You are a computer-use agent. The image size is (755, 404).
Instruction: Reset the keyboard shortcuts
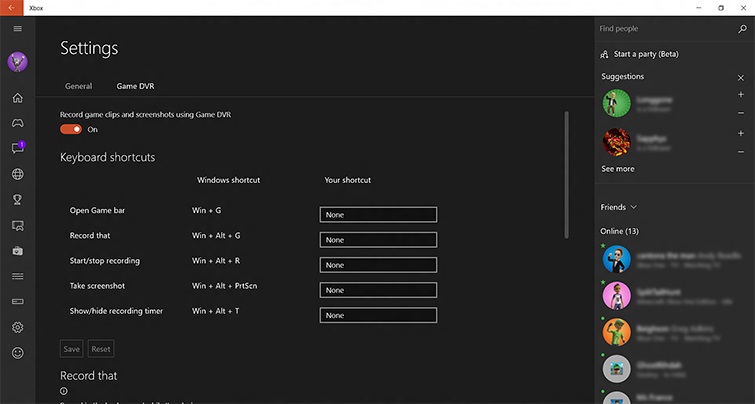click(x=101, y=349)
